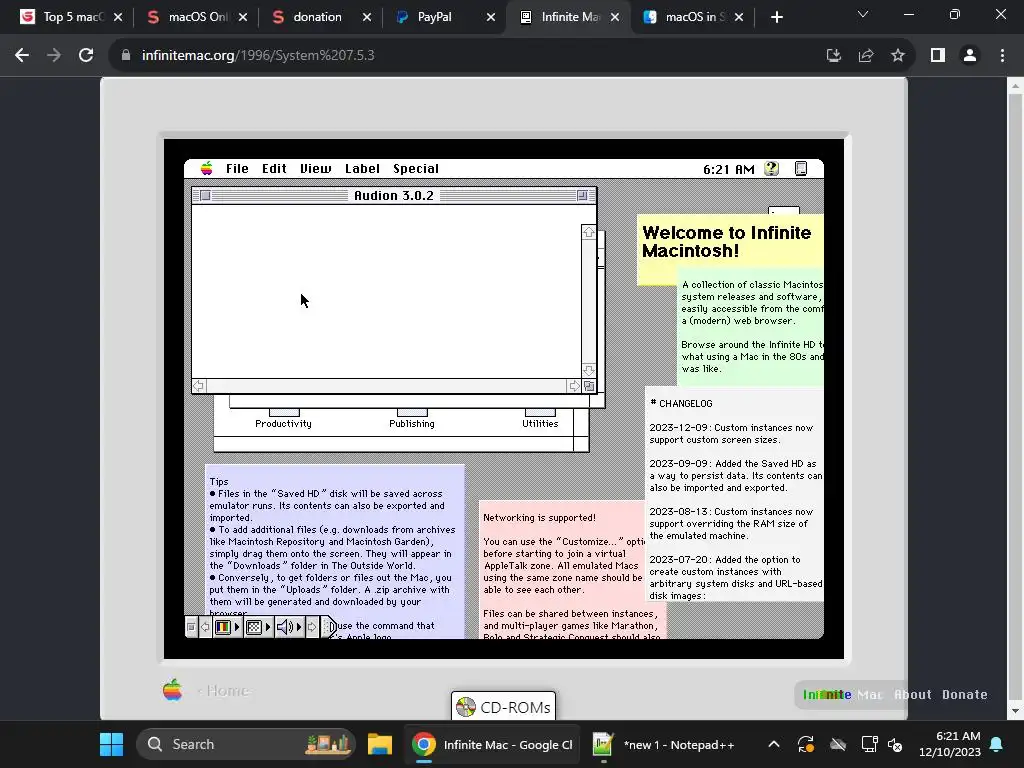Click the Control Strip close box
This screenshot has height=768, width=1024.
(x=191, y=627)
